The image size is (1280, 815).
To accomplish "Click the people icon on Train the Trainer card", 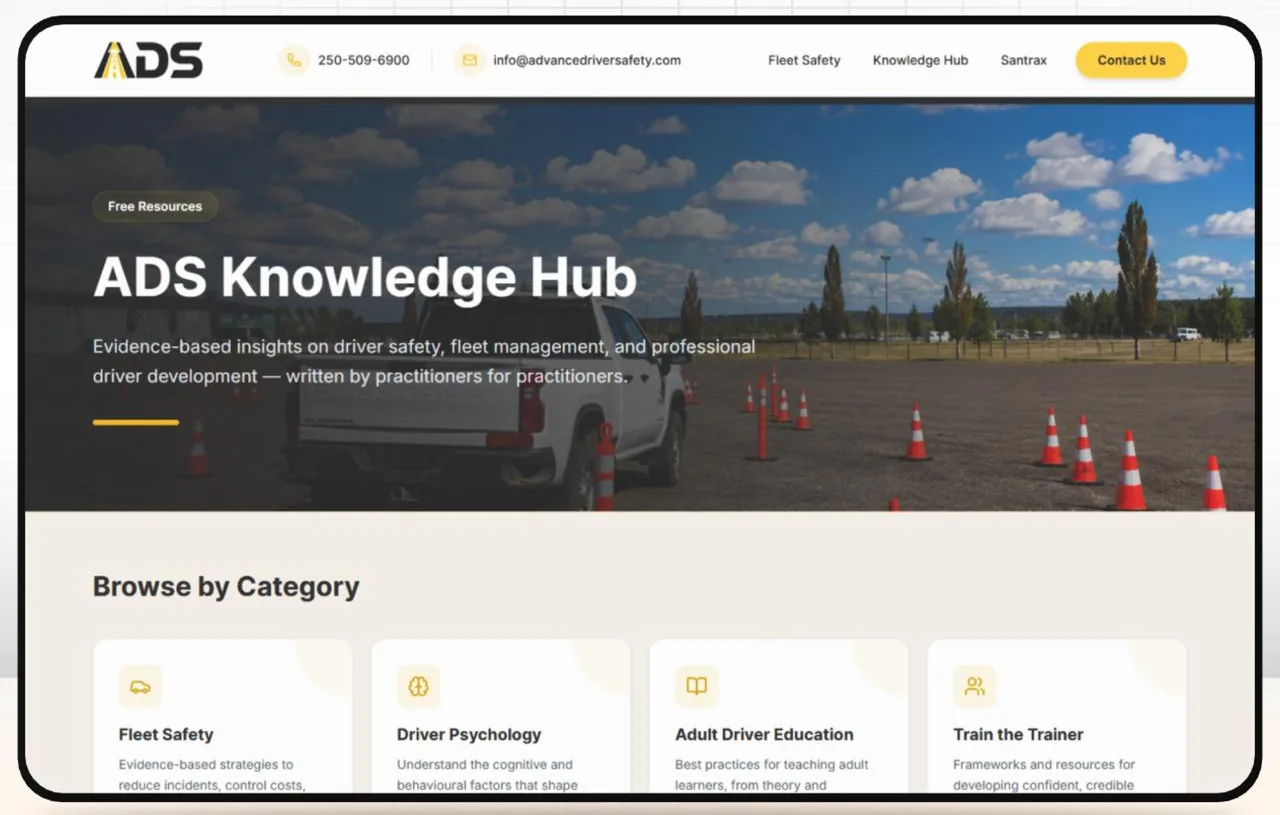I will [974, 687].
